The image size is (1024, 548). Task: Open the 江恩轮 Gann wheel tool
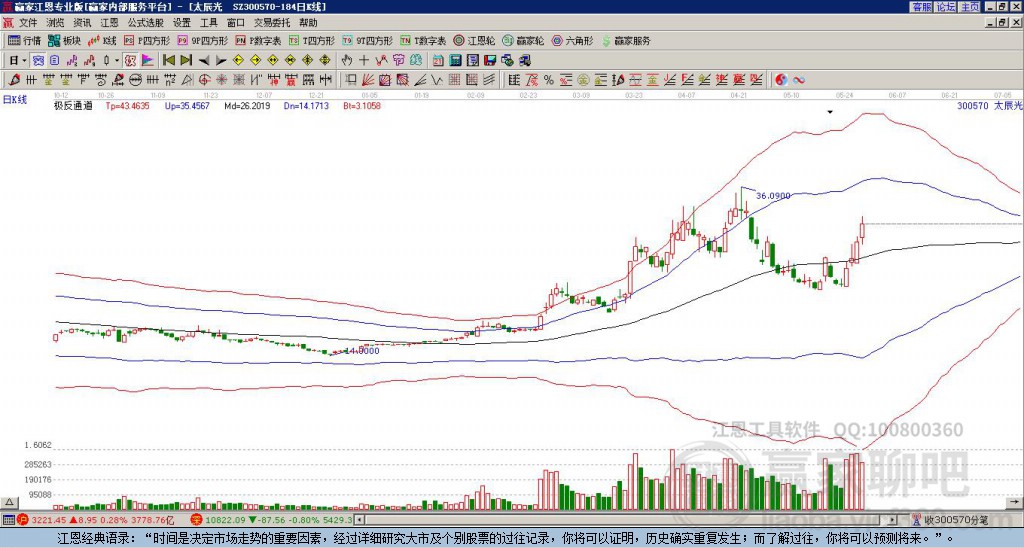475,40
